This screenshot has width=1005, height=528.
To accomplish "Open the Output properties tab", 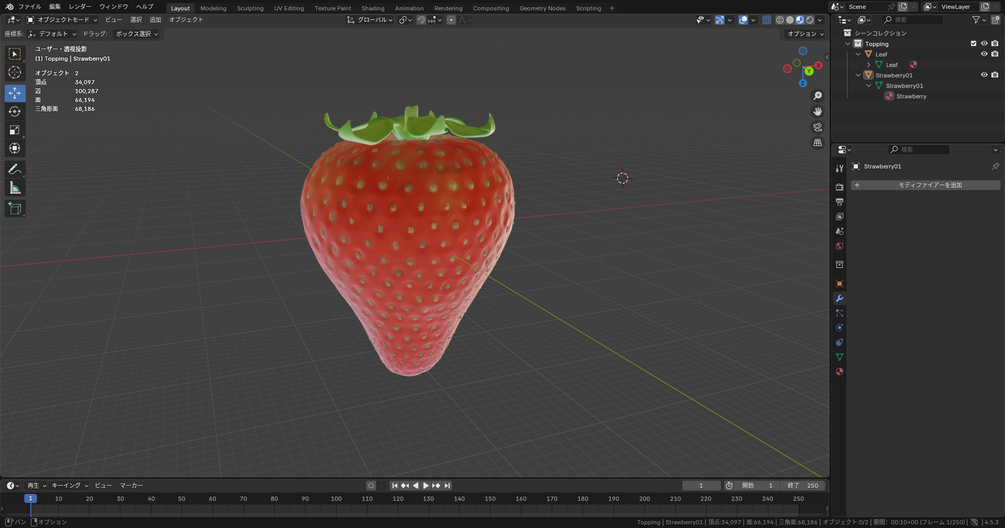I will tap(839, 202).
